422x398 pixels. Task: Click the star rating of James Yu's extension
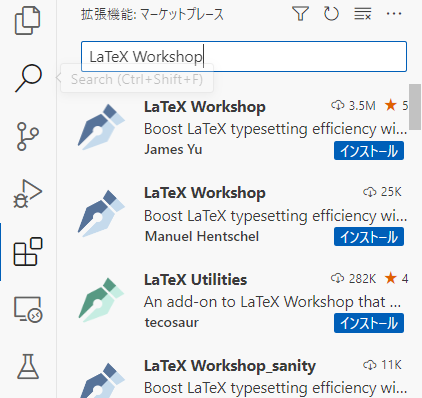click(396, 106)
